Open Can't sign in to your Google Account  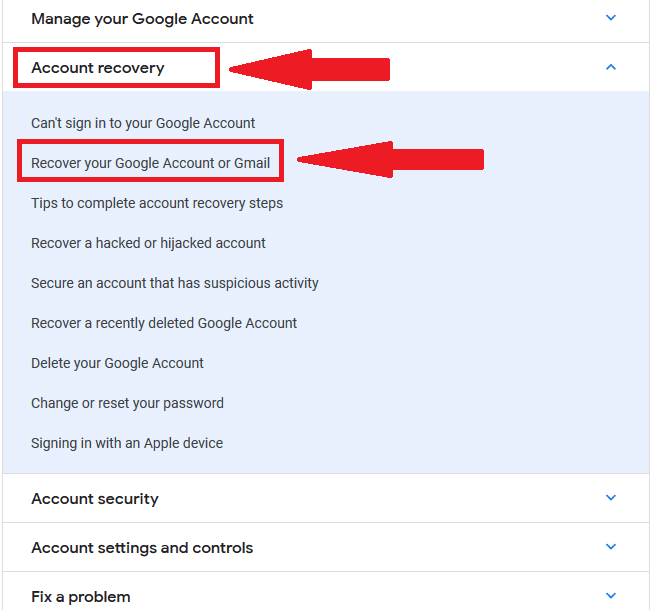pyautogui.click(x=143, y=123)
